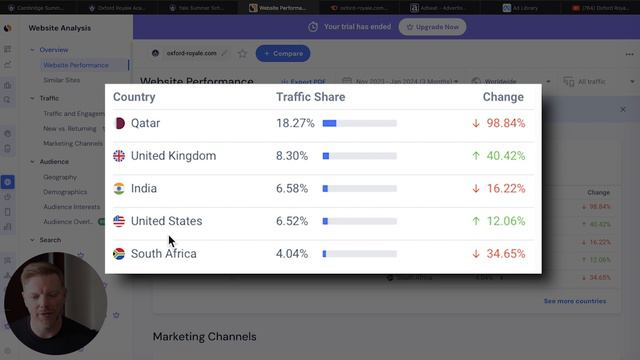Viewport: 640px width, 360px height.
Task: Click the 40.42% change value for United Kingdom
Action: (506, 156)
